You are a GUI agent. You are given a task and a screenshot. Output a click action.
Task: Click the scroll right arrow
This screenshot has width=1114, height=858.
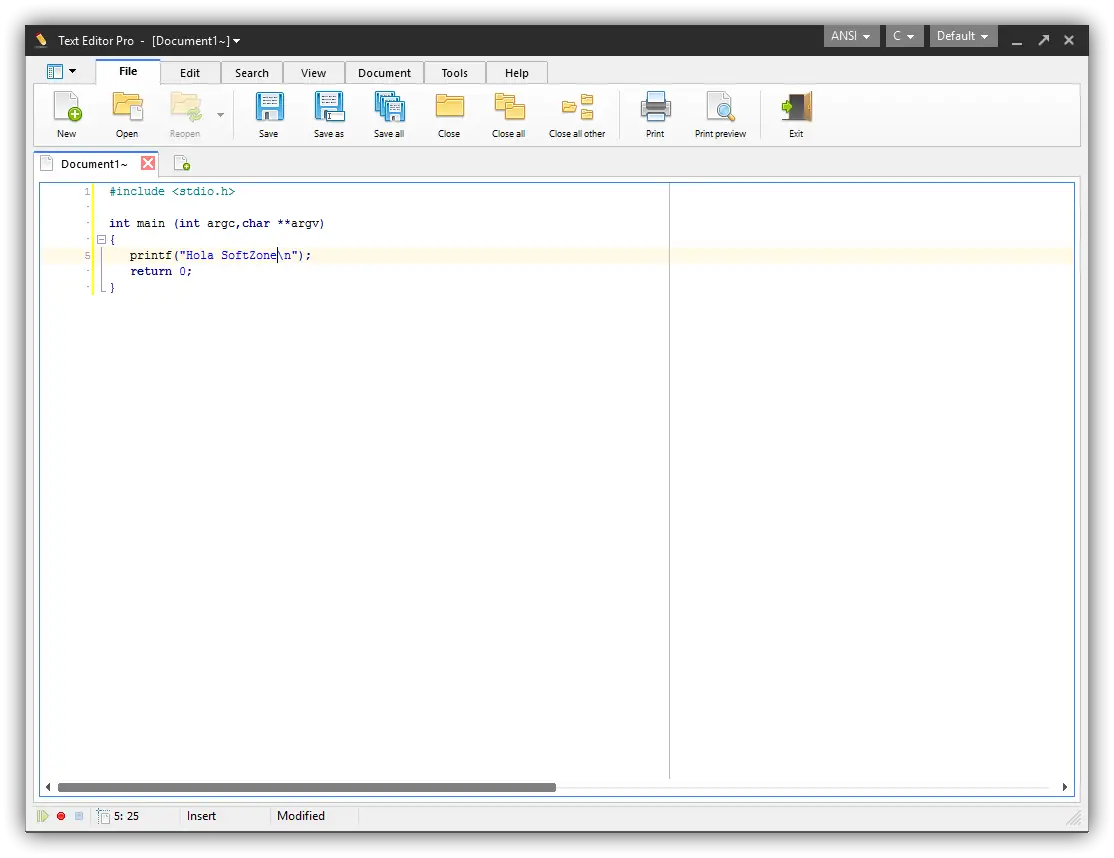pos(1064,787)
